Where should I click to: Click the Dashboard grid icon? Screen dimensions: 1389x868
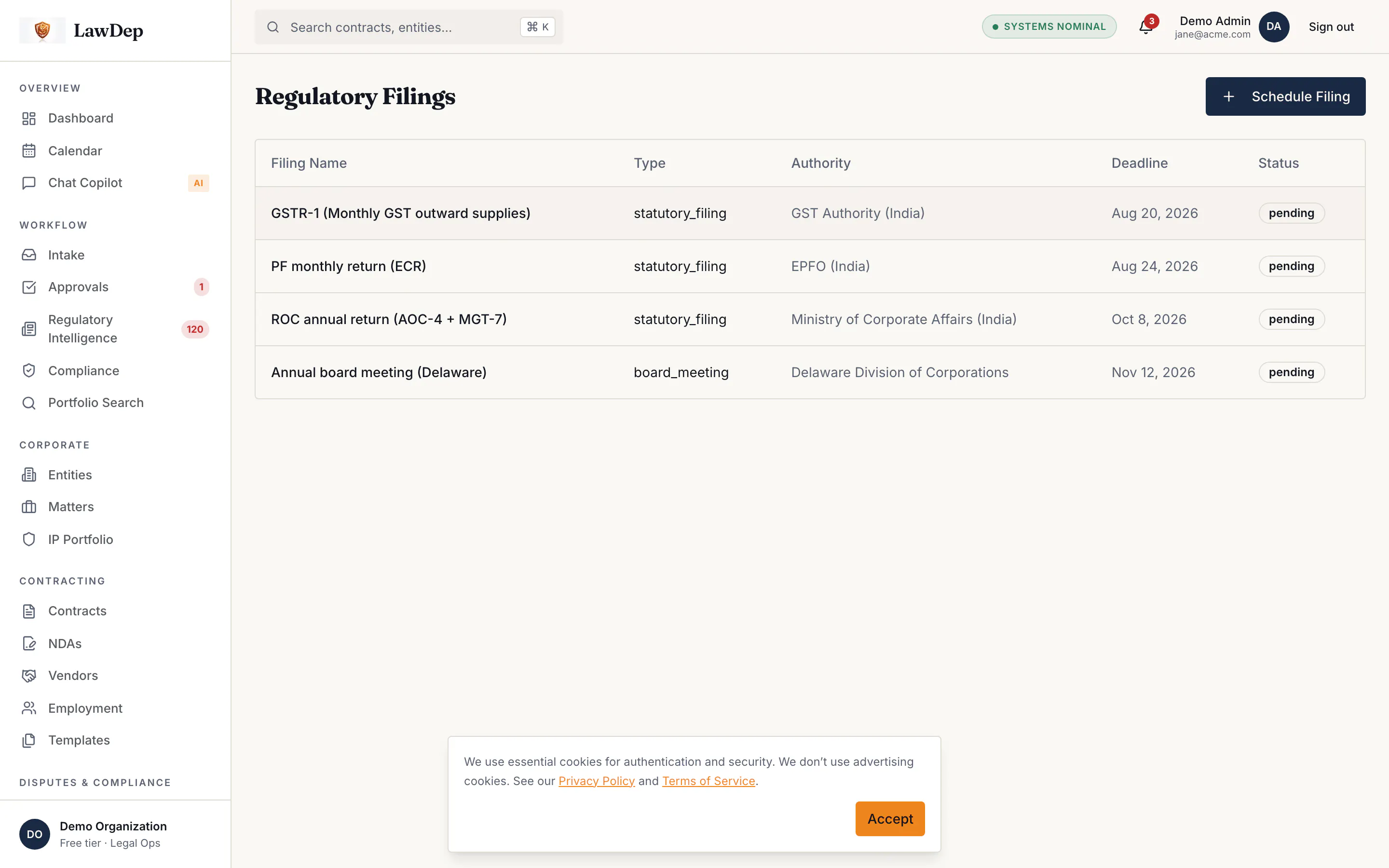pos(29,118)
